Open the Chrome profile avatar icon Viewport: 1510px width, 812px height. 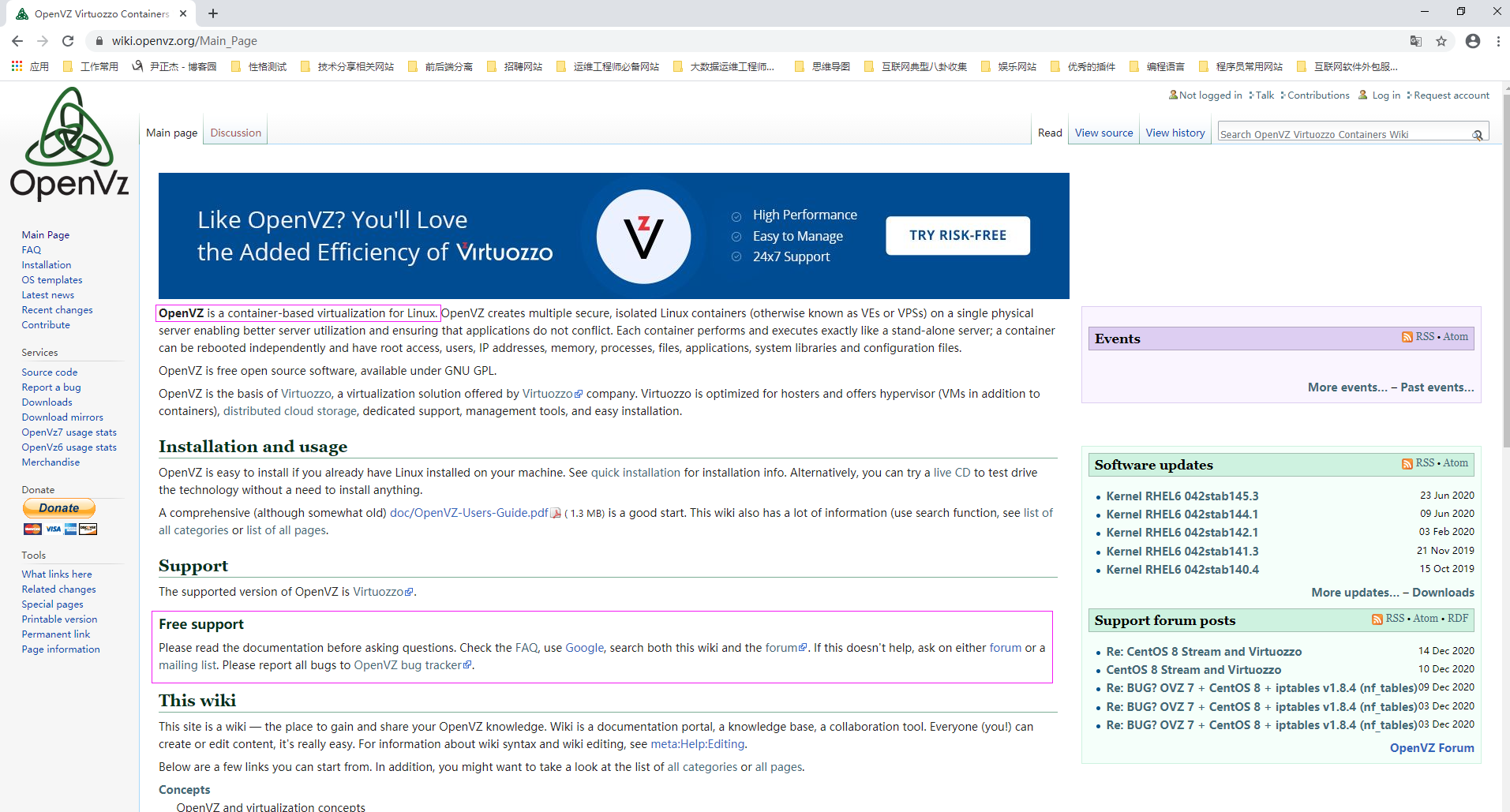[1473, 41]
